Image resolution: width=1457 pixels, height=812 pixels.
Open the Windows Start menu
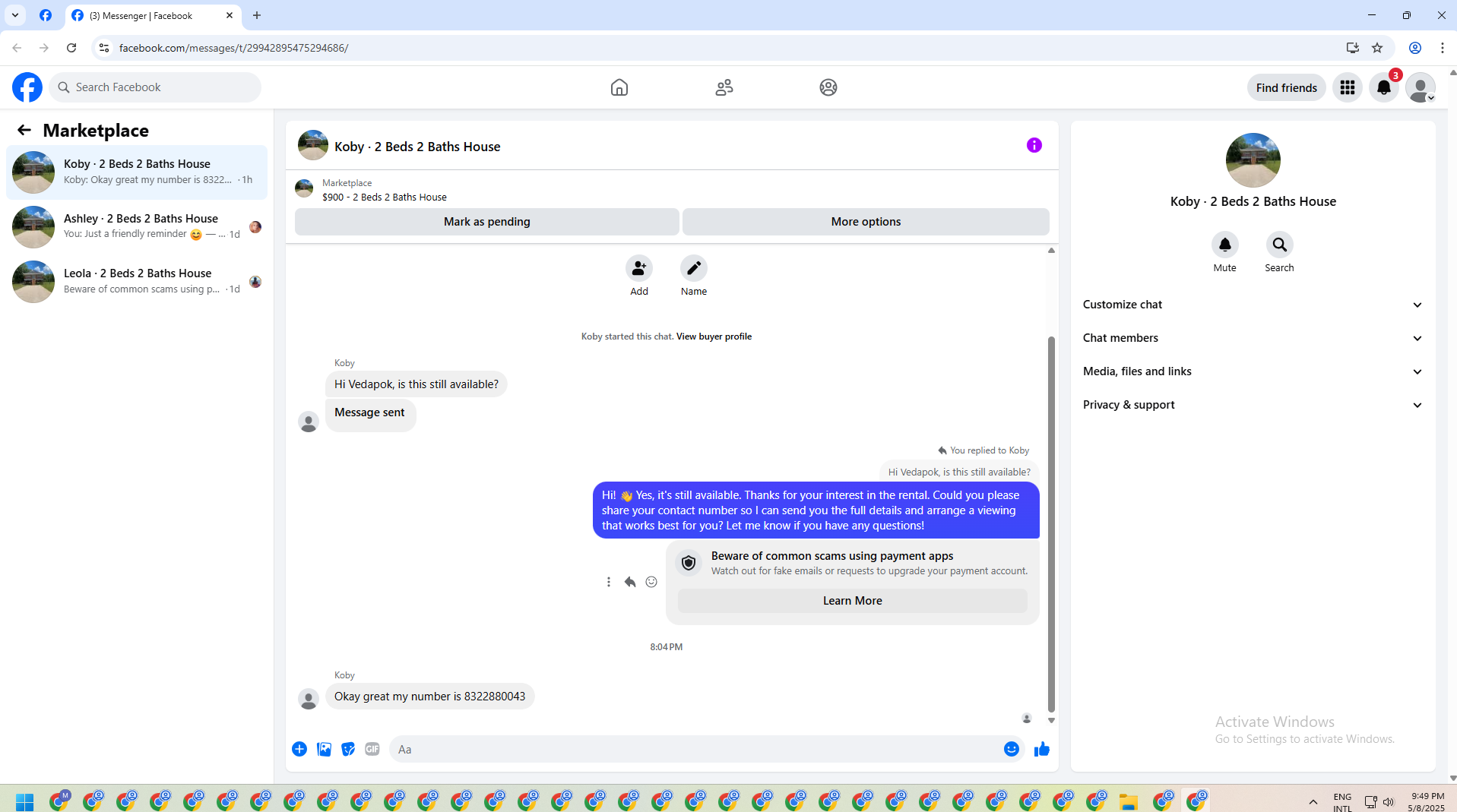coord(24,801)
